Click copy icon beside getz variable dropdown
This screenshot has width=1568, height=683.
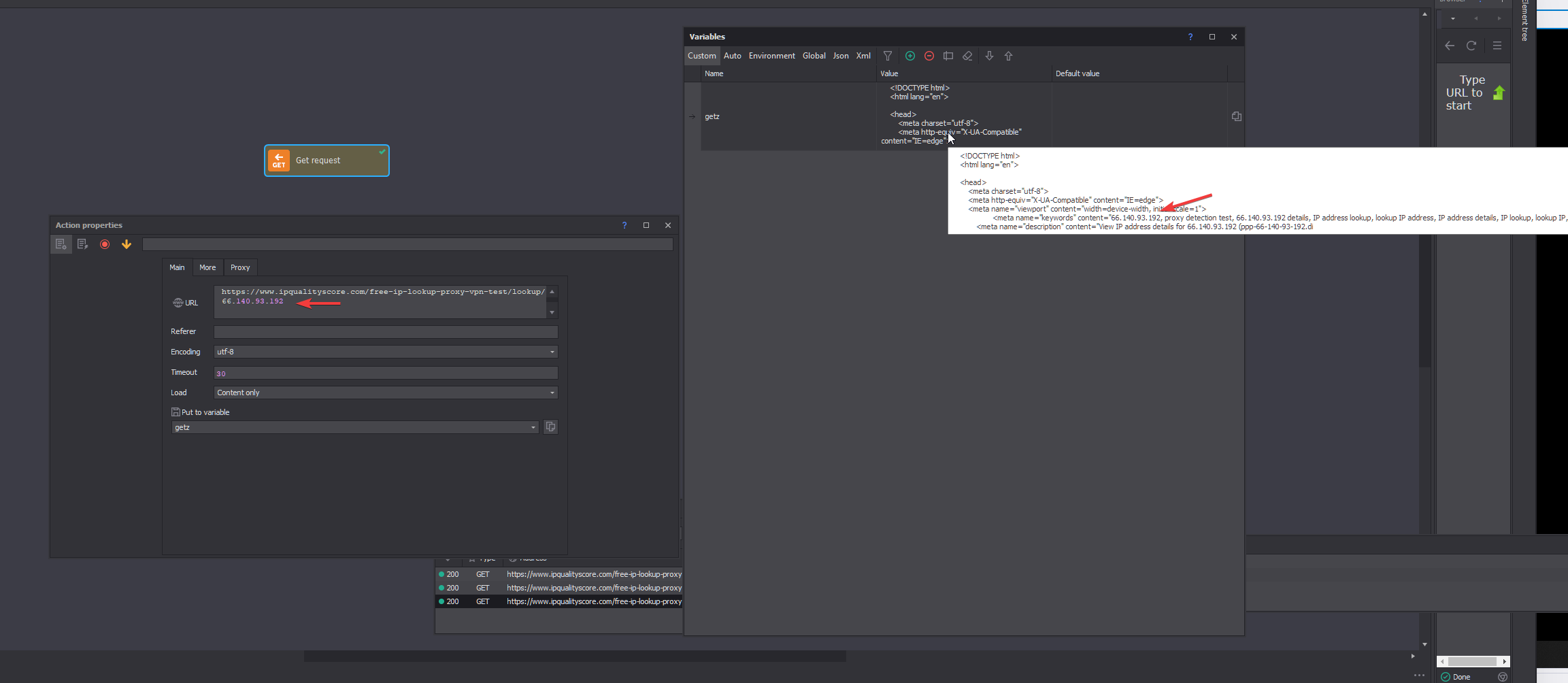(551, 427)
